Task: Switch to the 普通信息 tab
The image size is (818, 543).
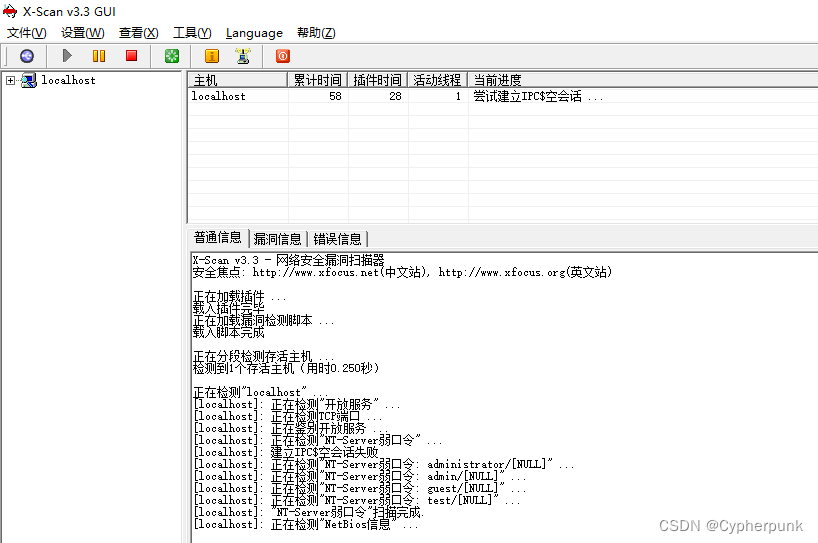Action: click(218, 238)
